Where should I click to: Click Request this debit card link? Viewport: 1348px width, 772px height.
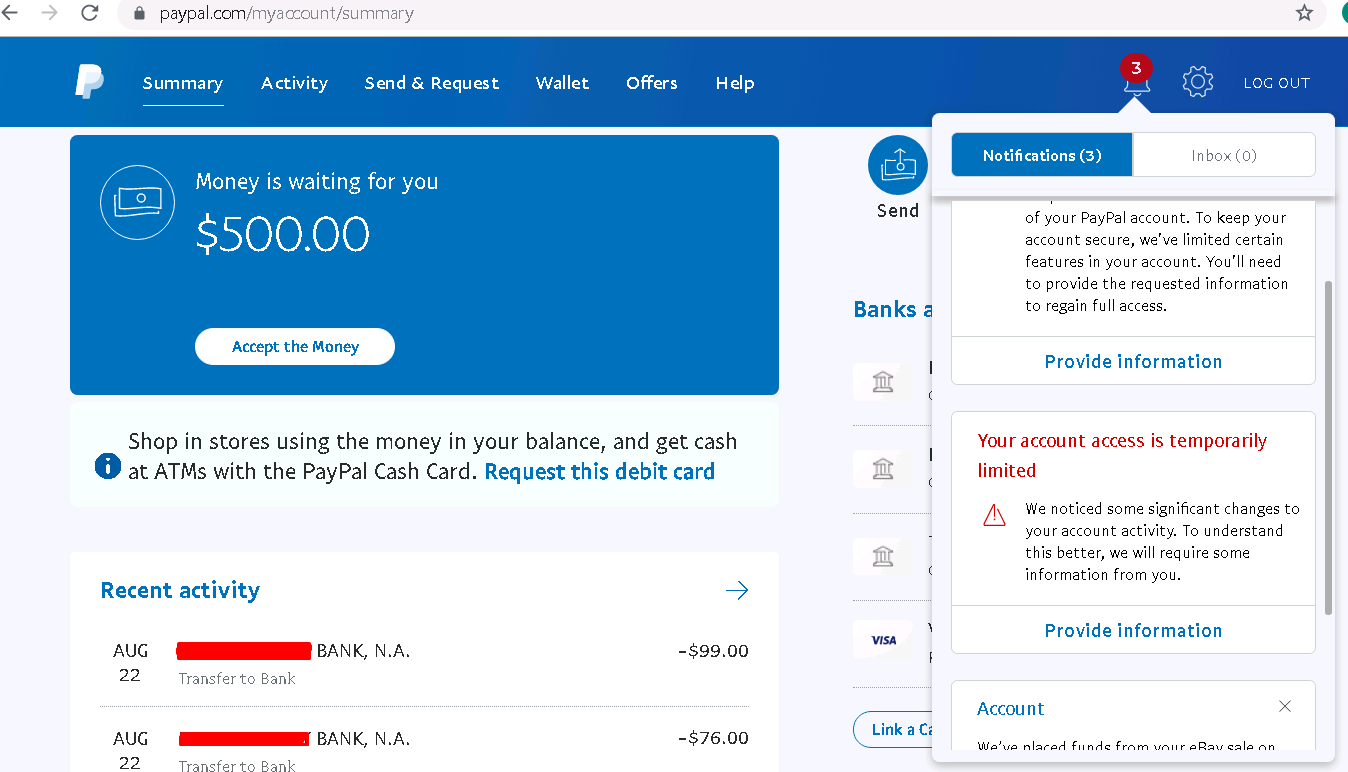(599, 472)
